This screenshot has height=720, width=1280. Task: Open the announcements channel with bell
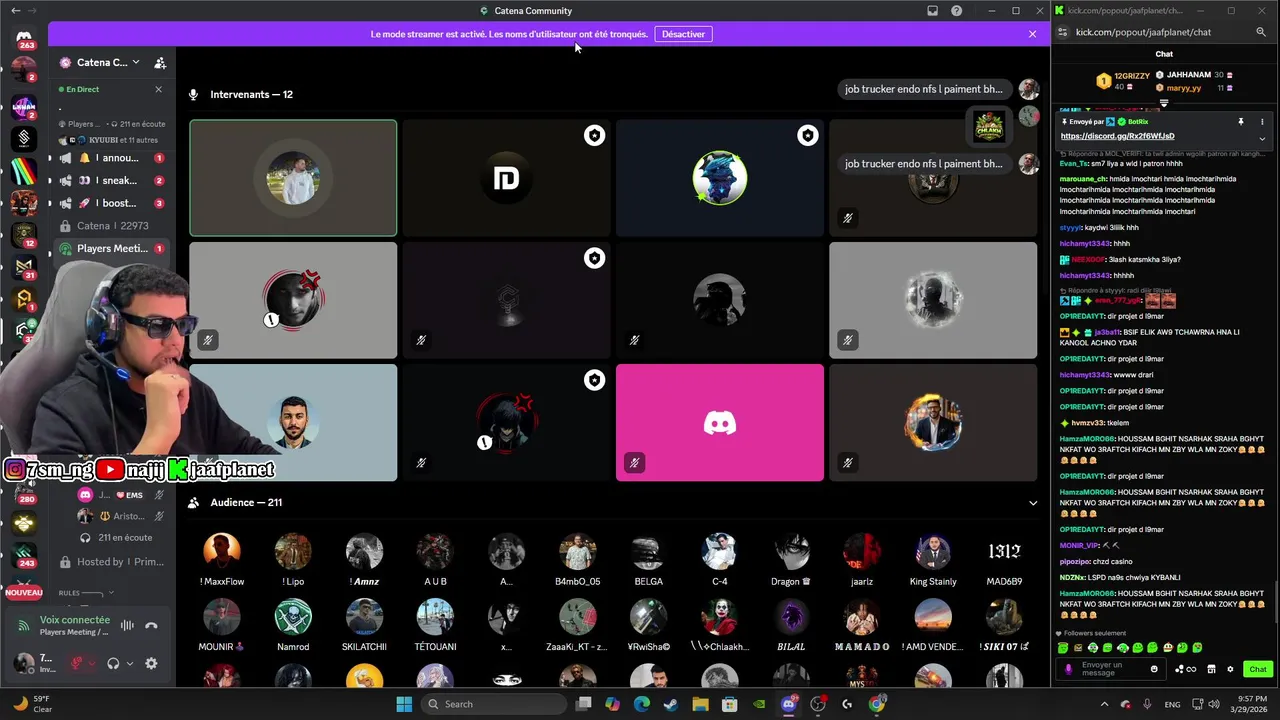pos(112,158)
